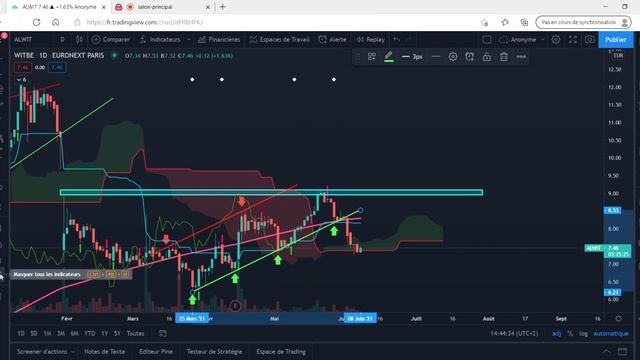Screen dimensions: 640x360
Task: Select the 3M time range
Action: [61, 333]
